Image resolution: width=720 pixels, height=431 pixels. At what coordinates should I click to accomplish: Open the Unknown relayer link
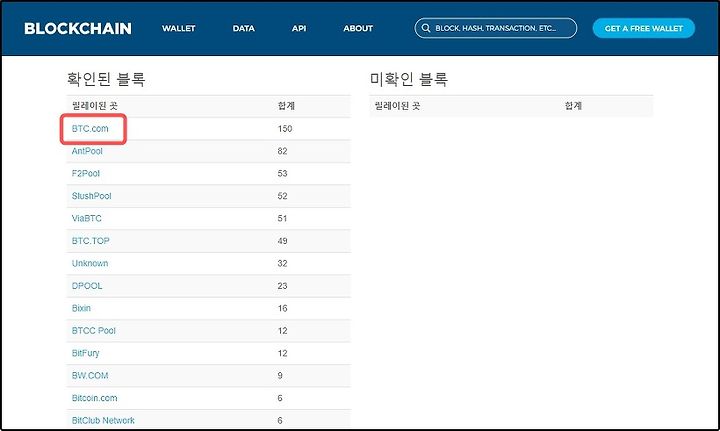[90, 263]
